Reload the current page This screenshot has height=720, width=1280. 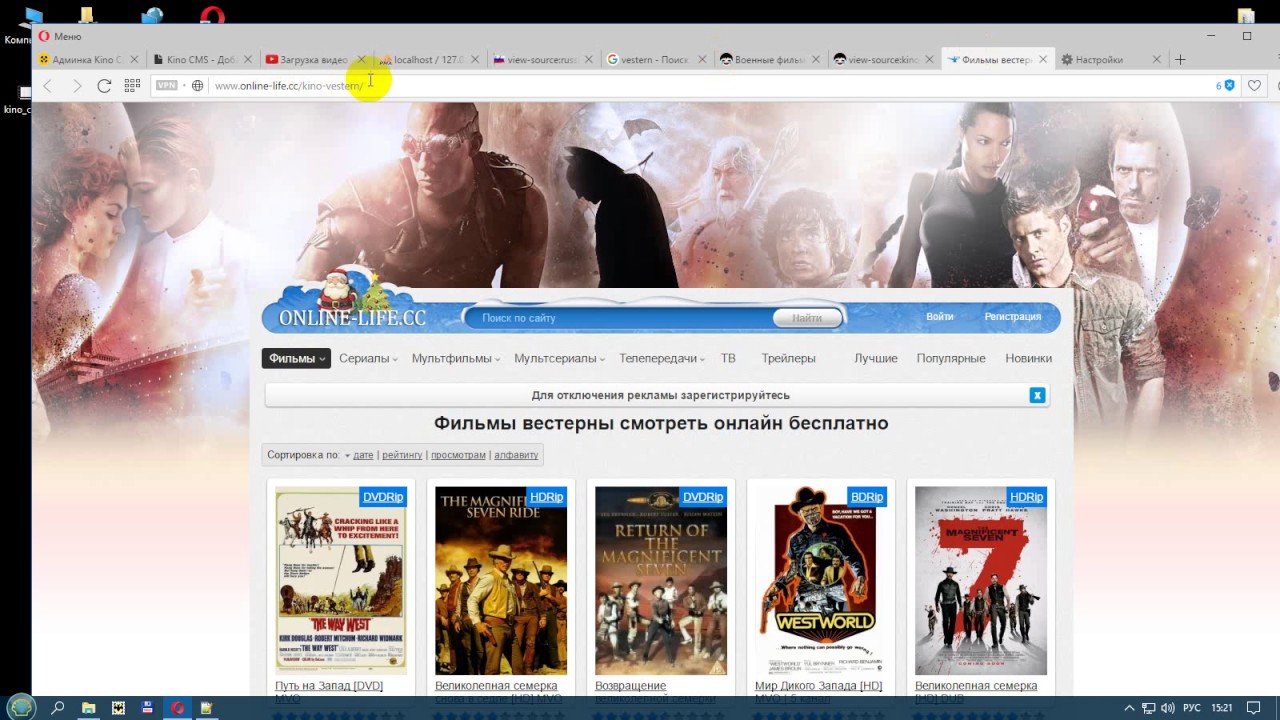click(x=104, y=86)
